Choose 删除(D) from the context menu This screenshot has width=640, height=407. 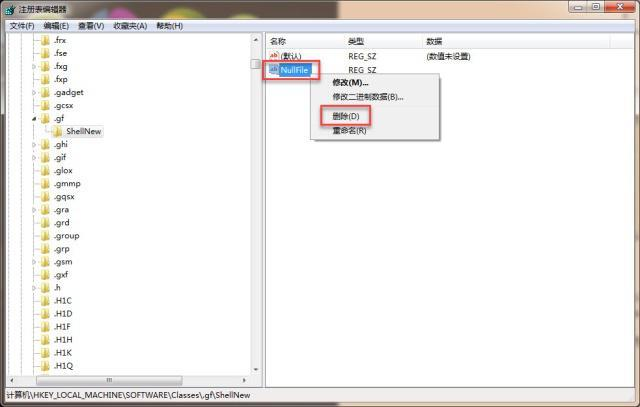[x=346, y=116]
